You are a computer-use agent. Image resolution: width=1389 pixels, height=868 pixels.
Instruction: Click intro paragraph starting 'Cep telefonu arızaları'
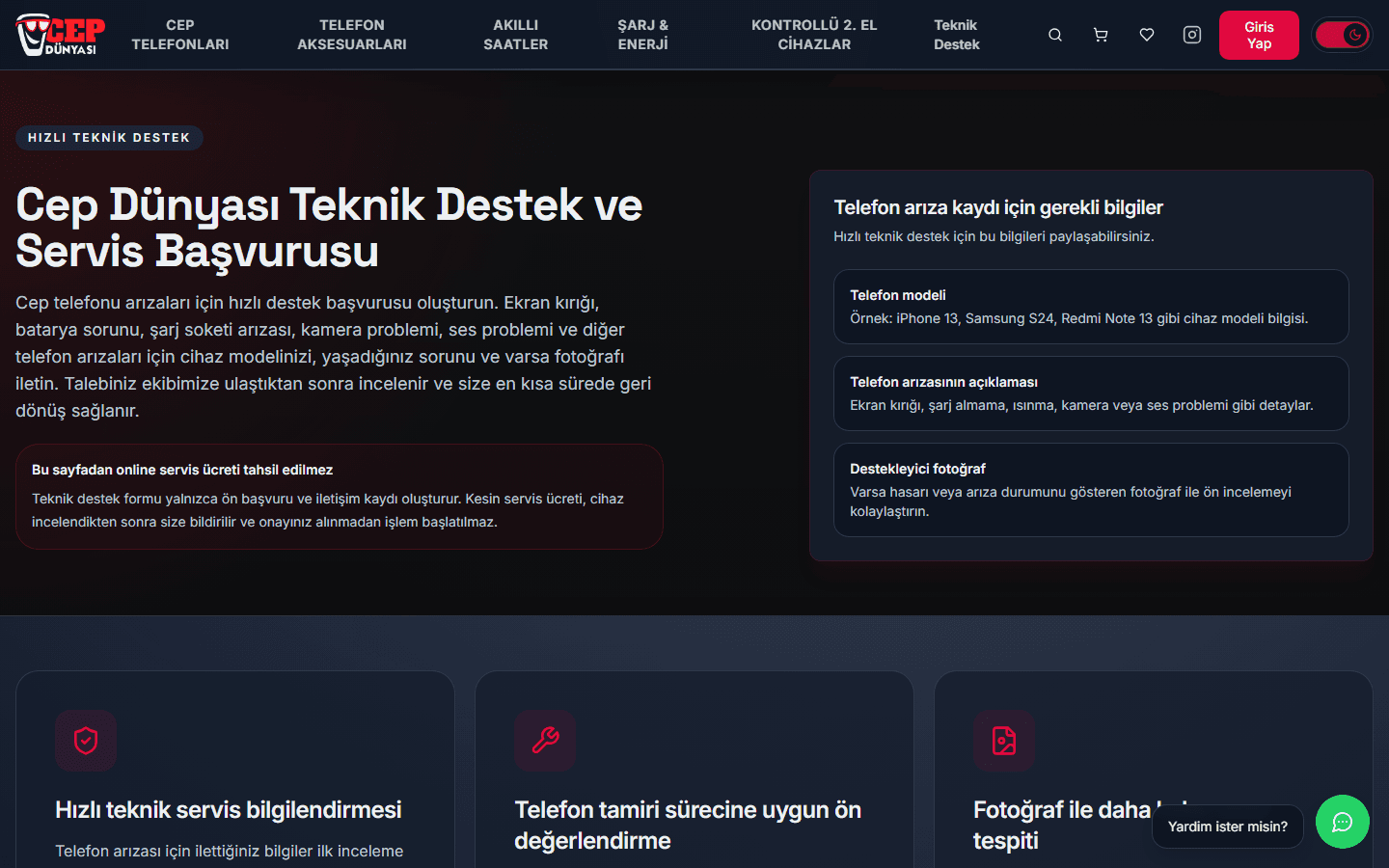tap(335, 357)
